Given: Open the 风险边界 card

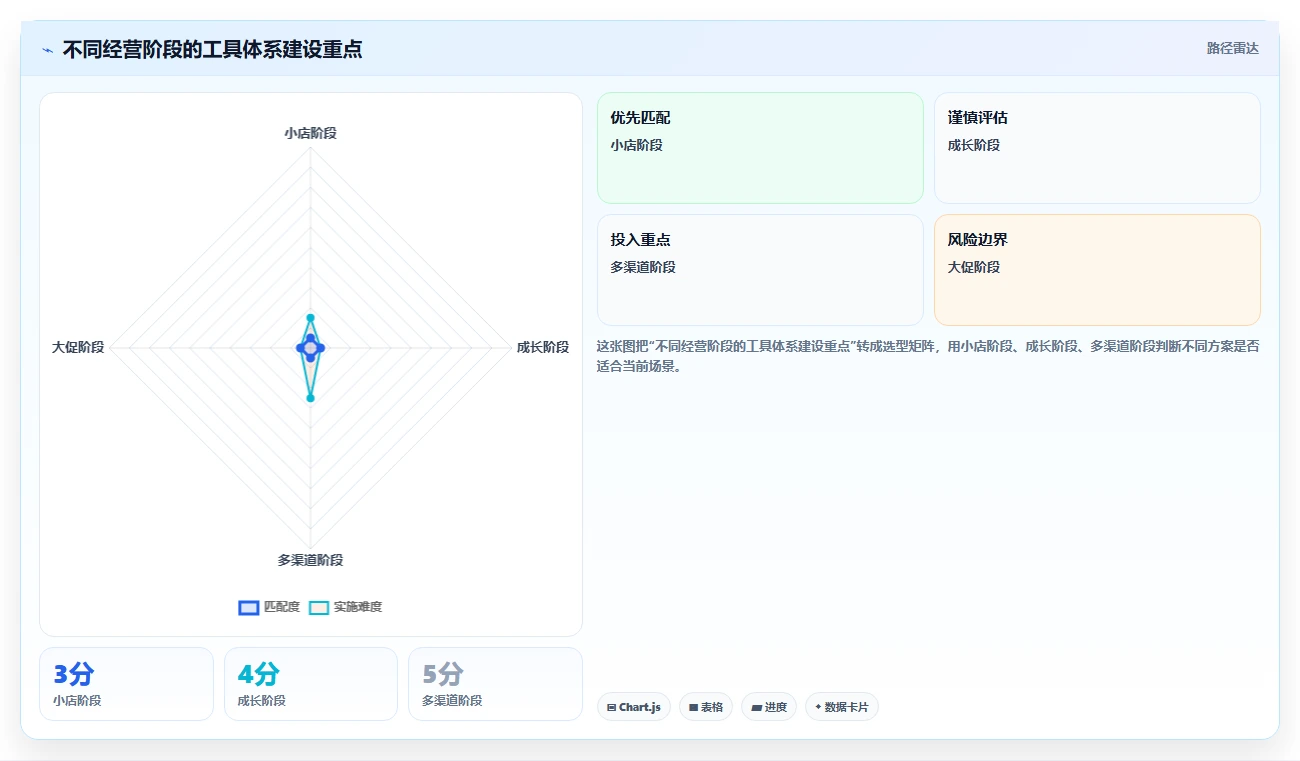Looking at the screenshot, I should click(x=1097, y=270).
